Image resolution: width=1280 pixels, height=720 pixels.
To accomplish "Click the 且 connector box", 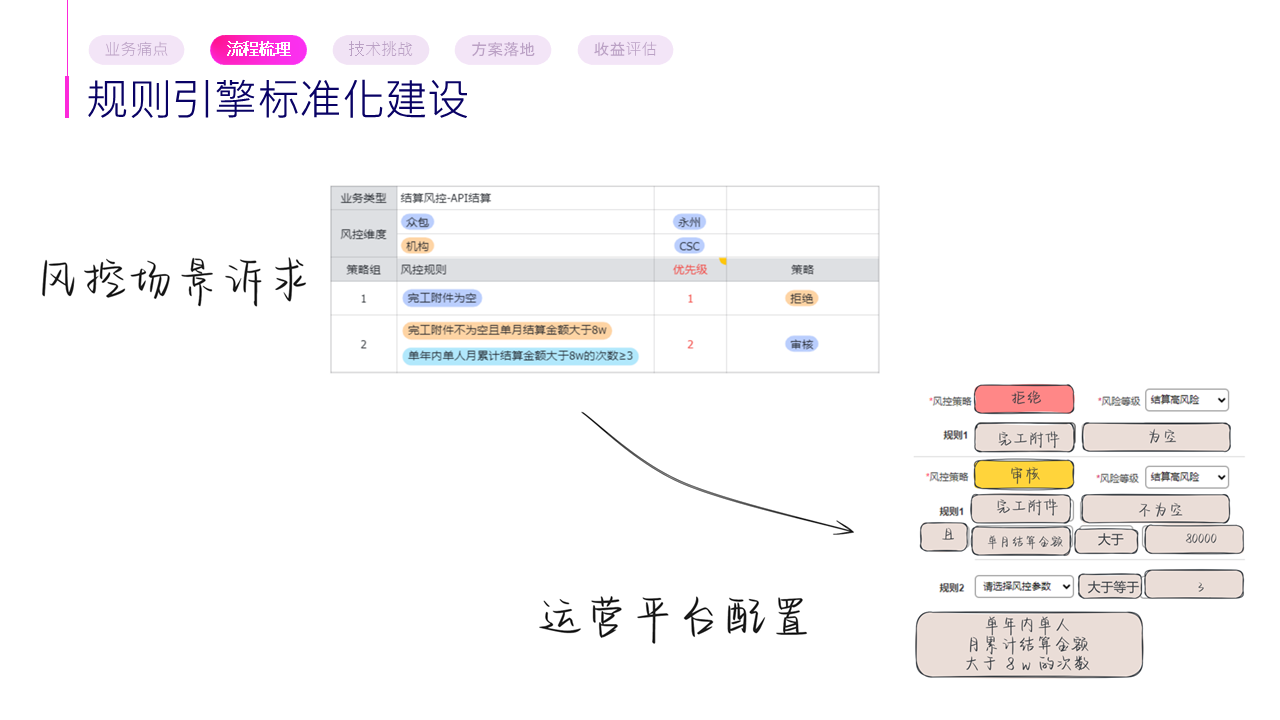I will 944,538.
